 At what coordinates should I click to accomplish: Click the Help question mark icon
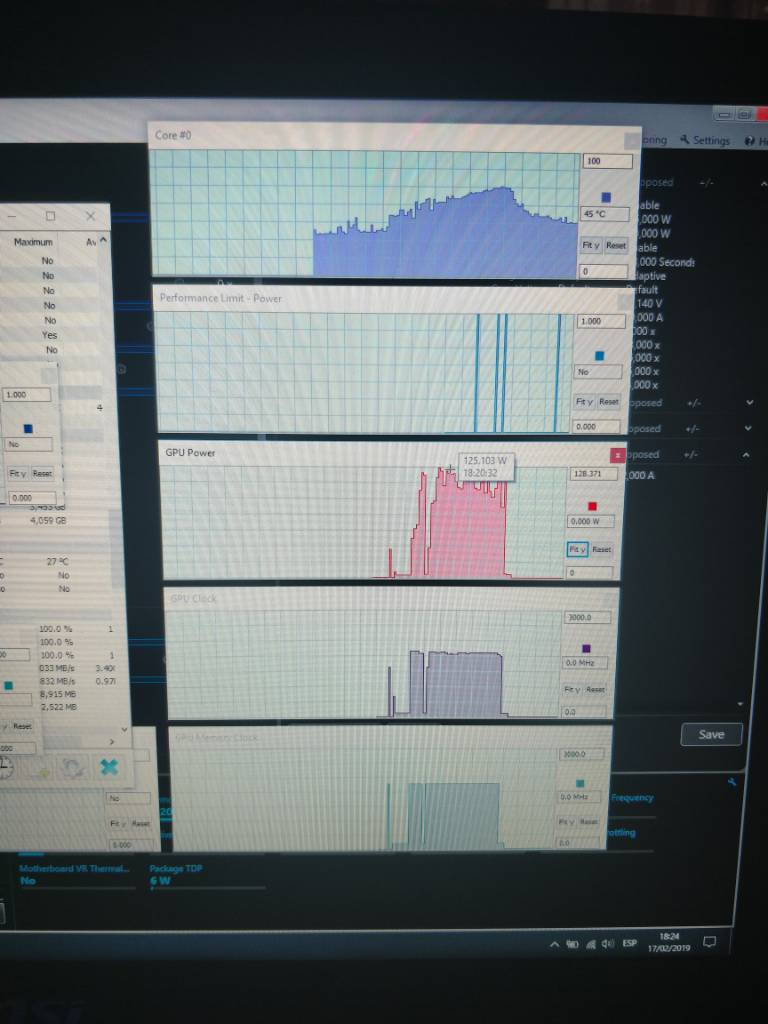click(x=749, y=141)
